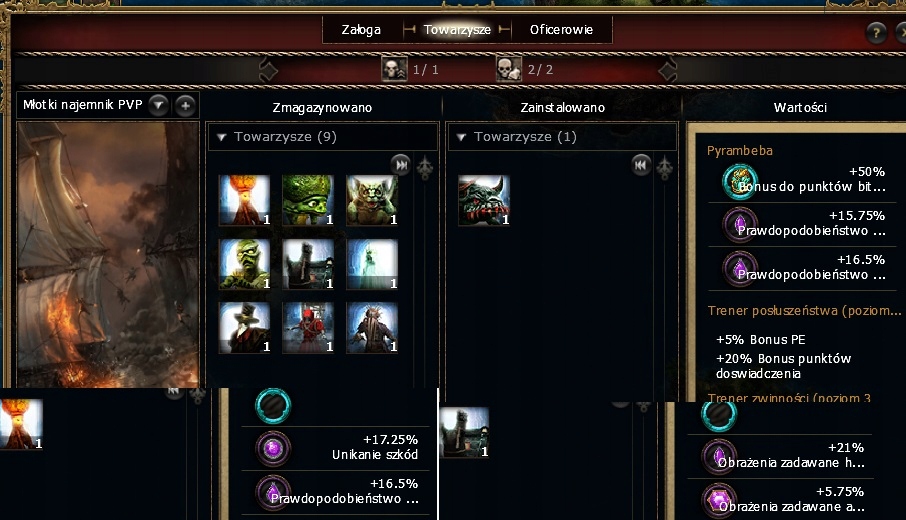906x520 pixels.
Task: Remove all installed companions with rewind arrow
Action: pos(641,165)
